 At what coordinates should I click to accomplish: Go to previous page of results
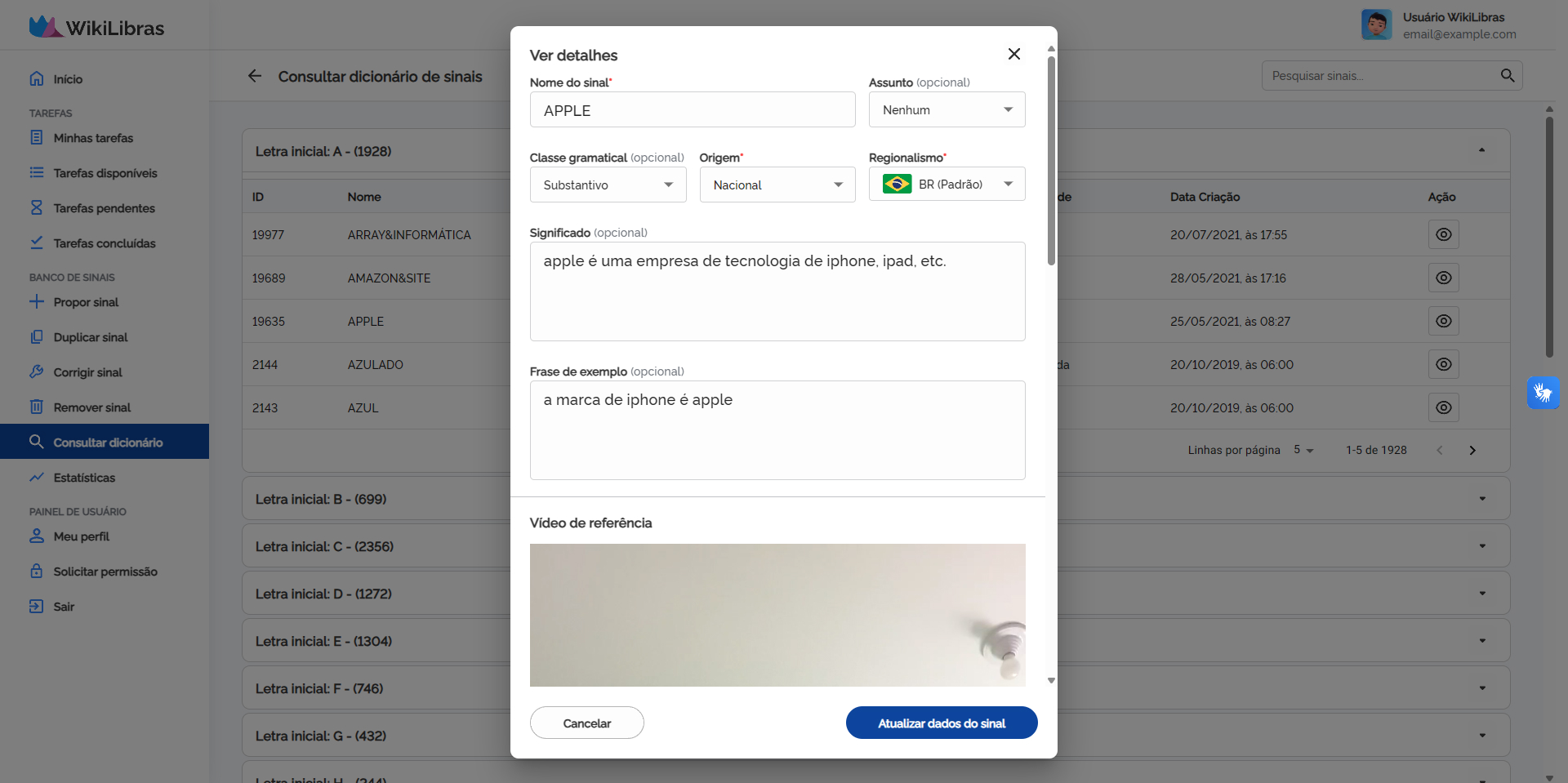(x=1440, y=450)
